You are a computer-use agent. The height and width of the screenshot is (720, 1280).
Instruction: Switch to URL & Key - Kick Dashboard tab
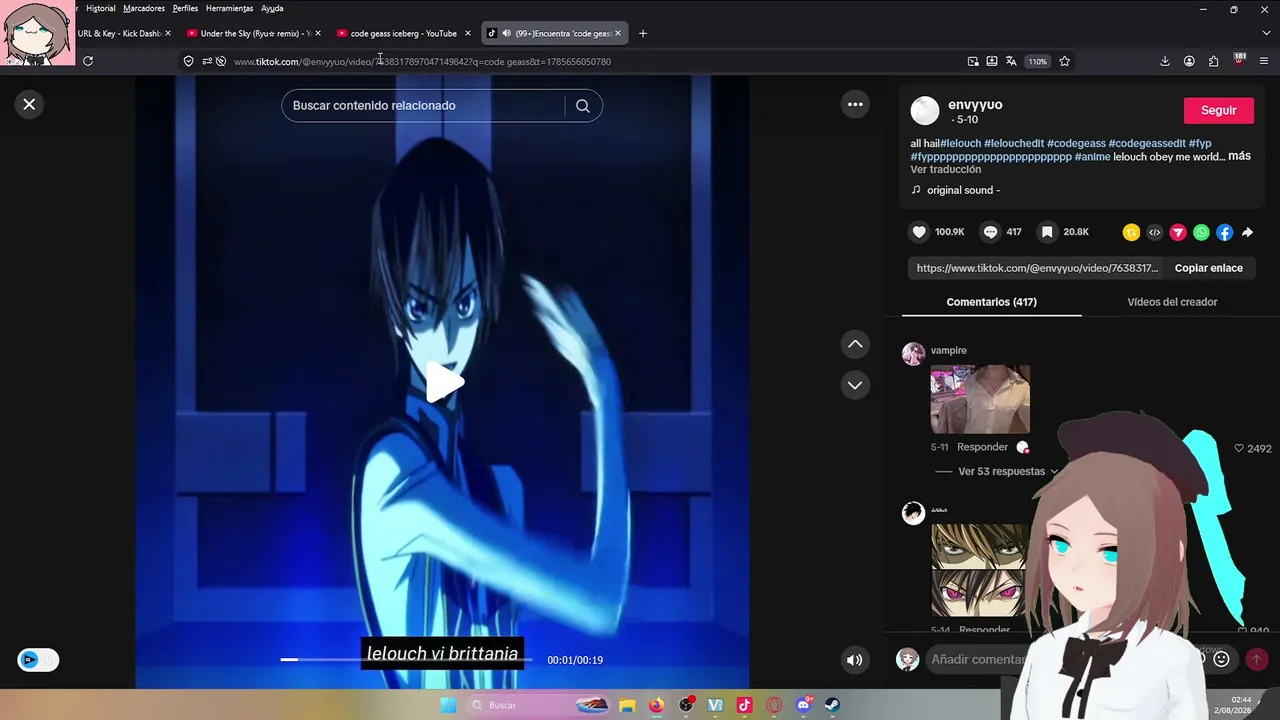118,33
